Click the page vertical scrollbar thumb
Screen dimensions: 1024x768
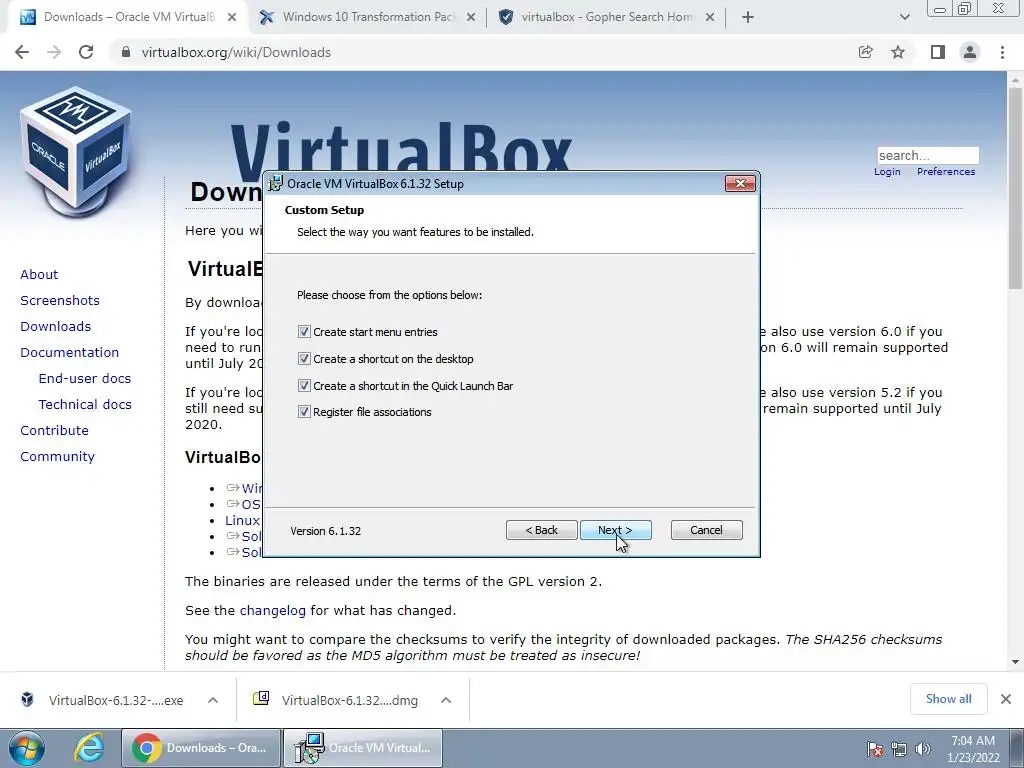(1016, 189)
